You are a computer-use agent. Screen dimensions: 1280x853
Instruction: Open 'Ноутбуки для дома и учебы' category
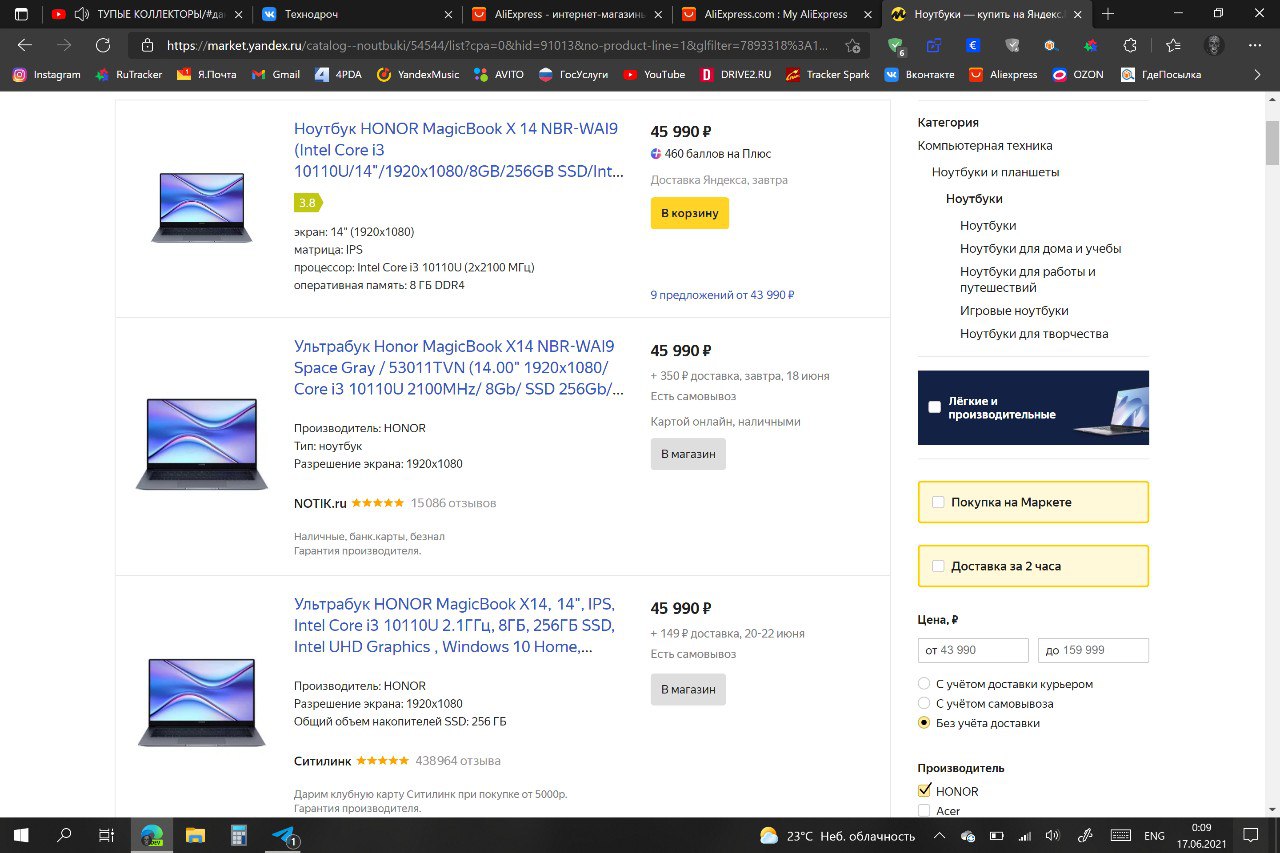(1040, 248)
